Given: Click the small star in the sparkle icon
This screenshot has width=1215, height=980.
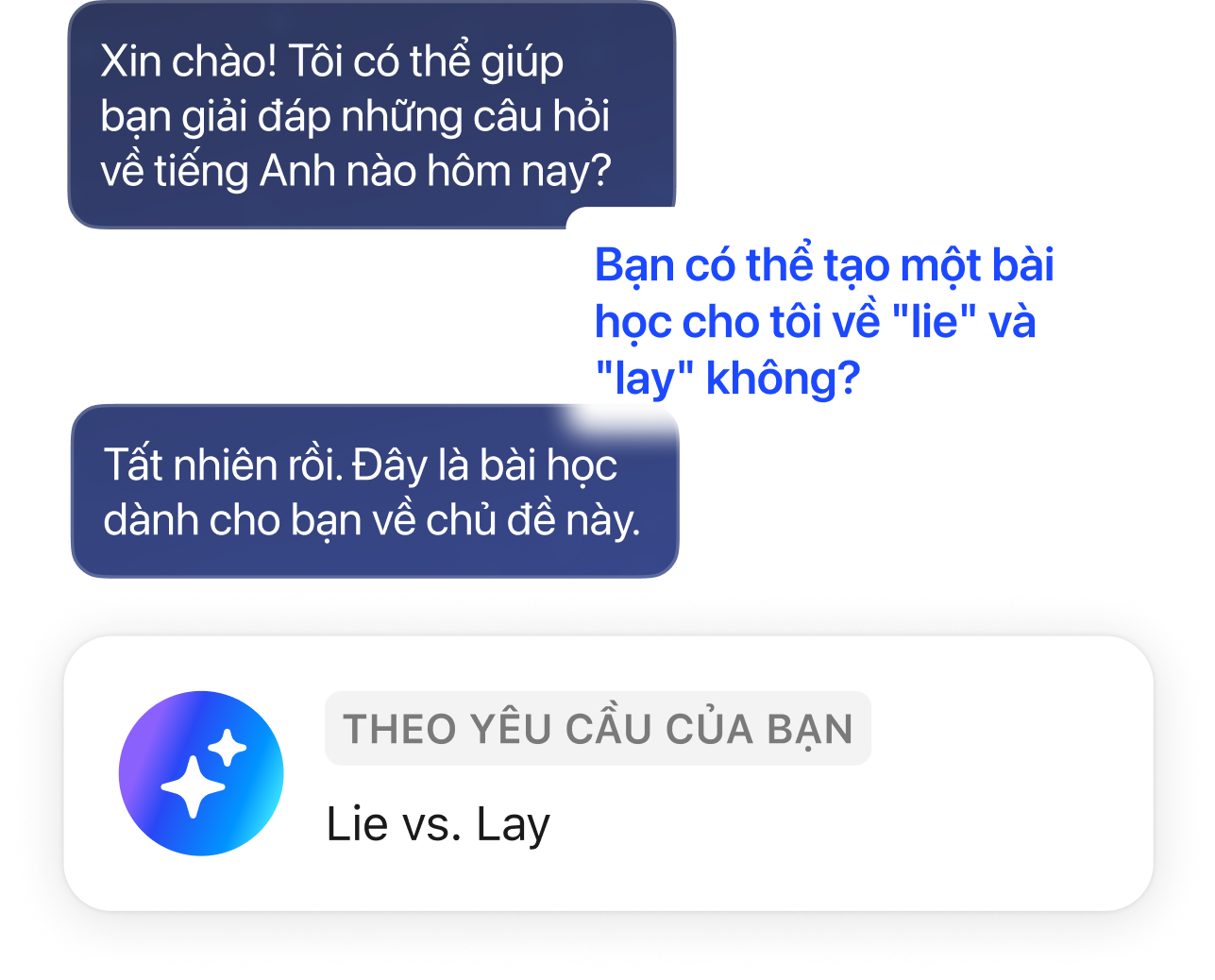Looking at the screenshot, I should click(x=228, y=748).
